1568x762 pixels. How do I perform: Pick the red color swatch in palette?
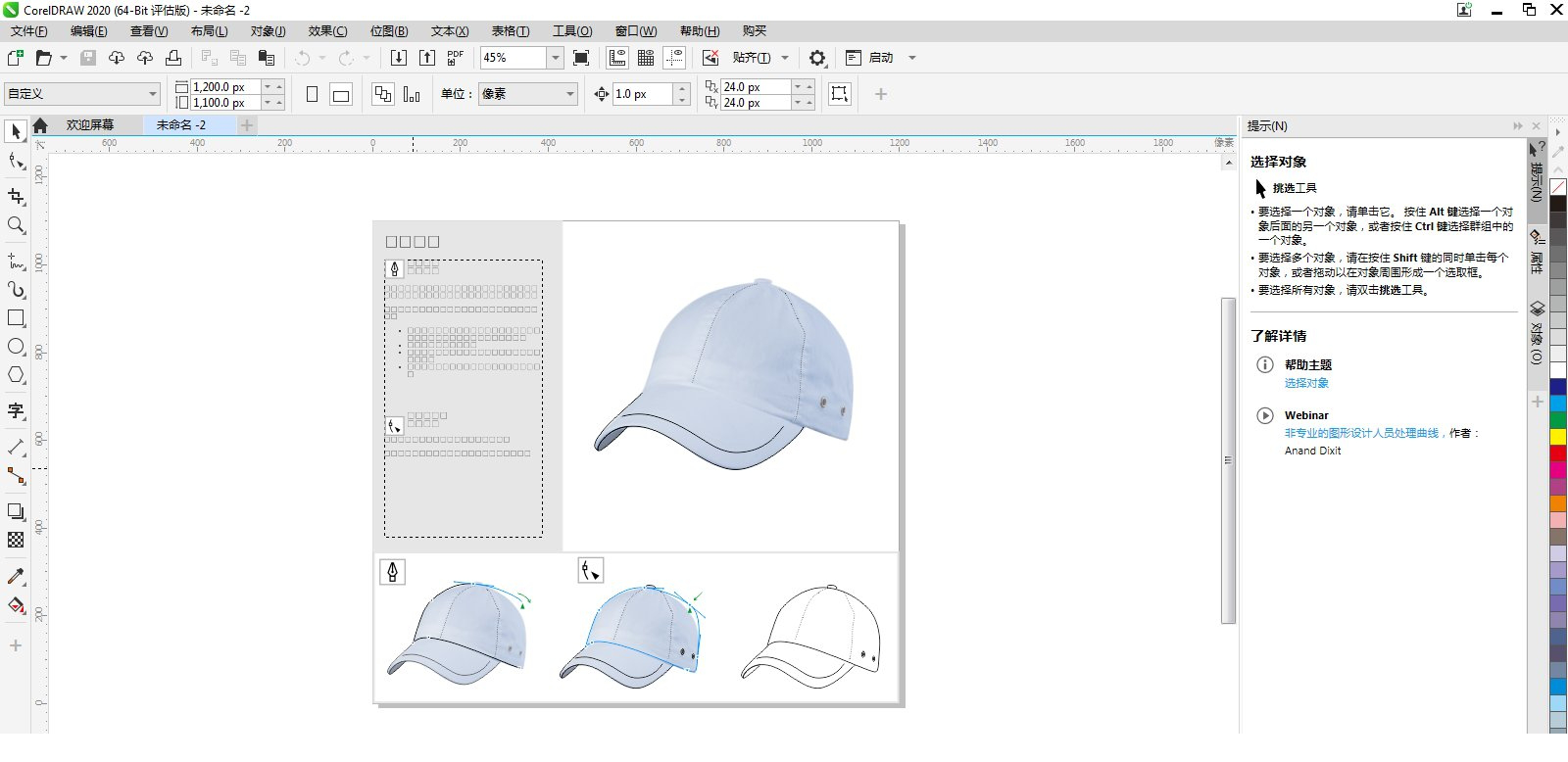click(x=1558, y=452)
